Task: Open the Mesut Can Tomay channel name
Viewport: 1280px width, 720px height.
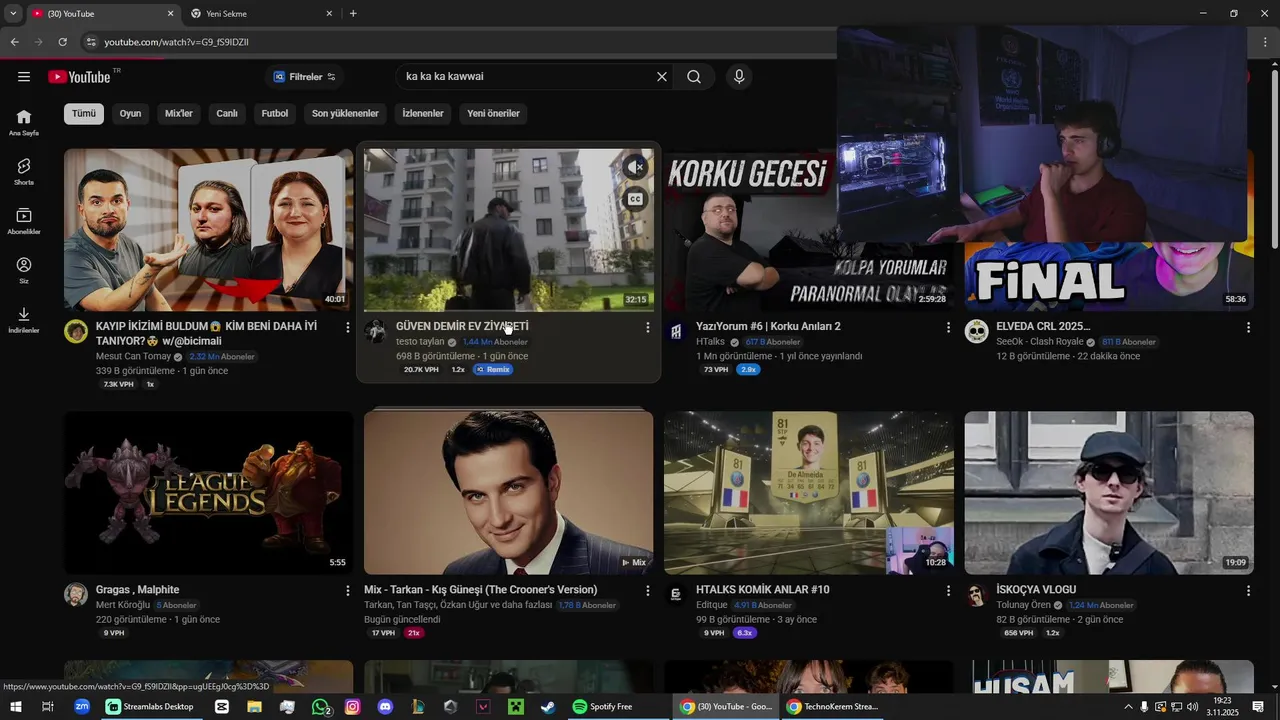Action: coord(133,356)
